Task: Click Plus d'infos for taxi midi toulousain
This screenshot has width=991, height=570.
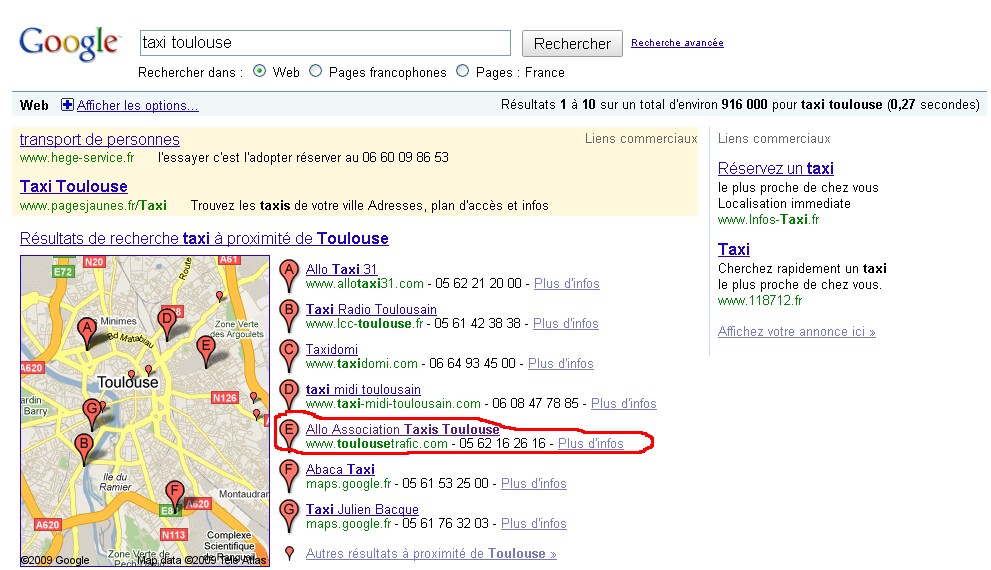Action: tap(624, 403)
